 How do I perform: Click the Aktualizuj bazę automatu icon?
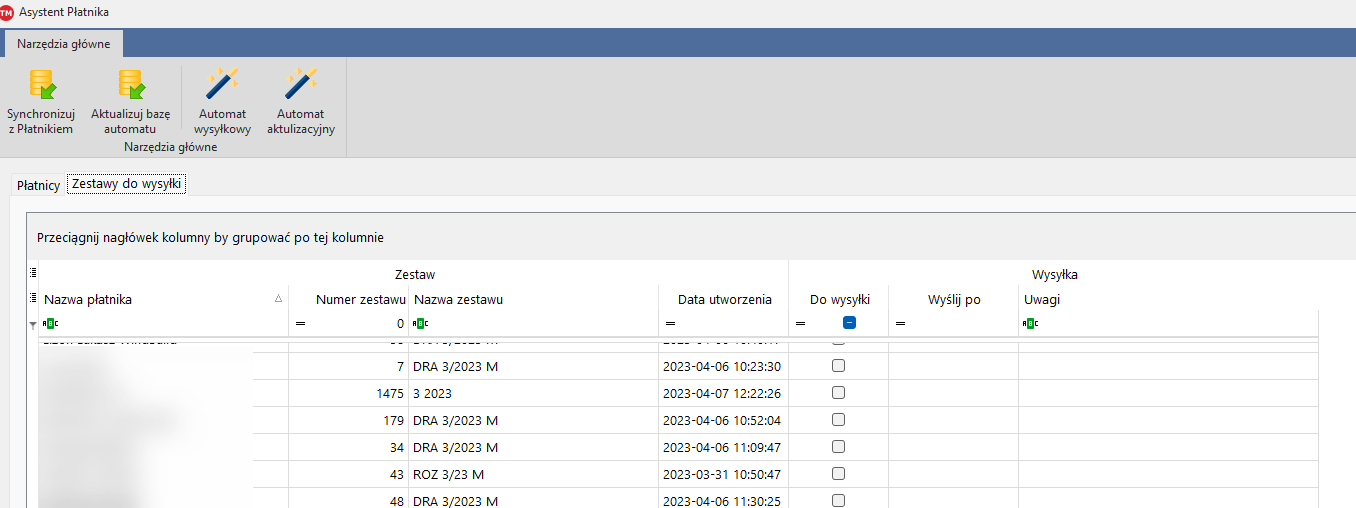pyautogui.click(x=130, y=84)
